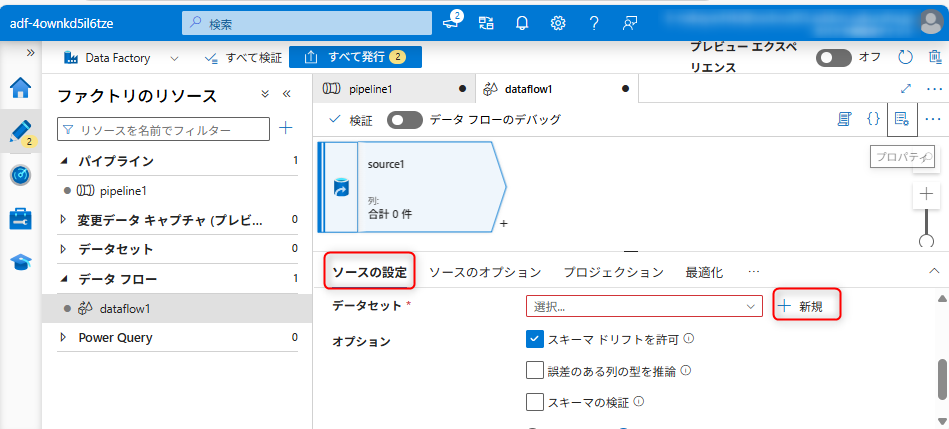Toggle the プレビュー エクスペリエンス switch

pyautogui.click(x=833, y=58)
